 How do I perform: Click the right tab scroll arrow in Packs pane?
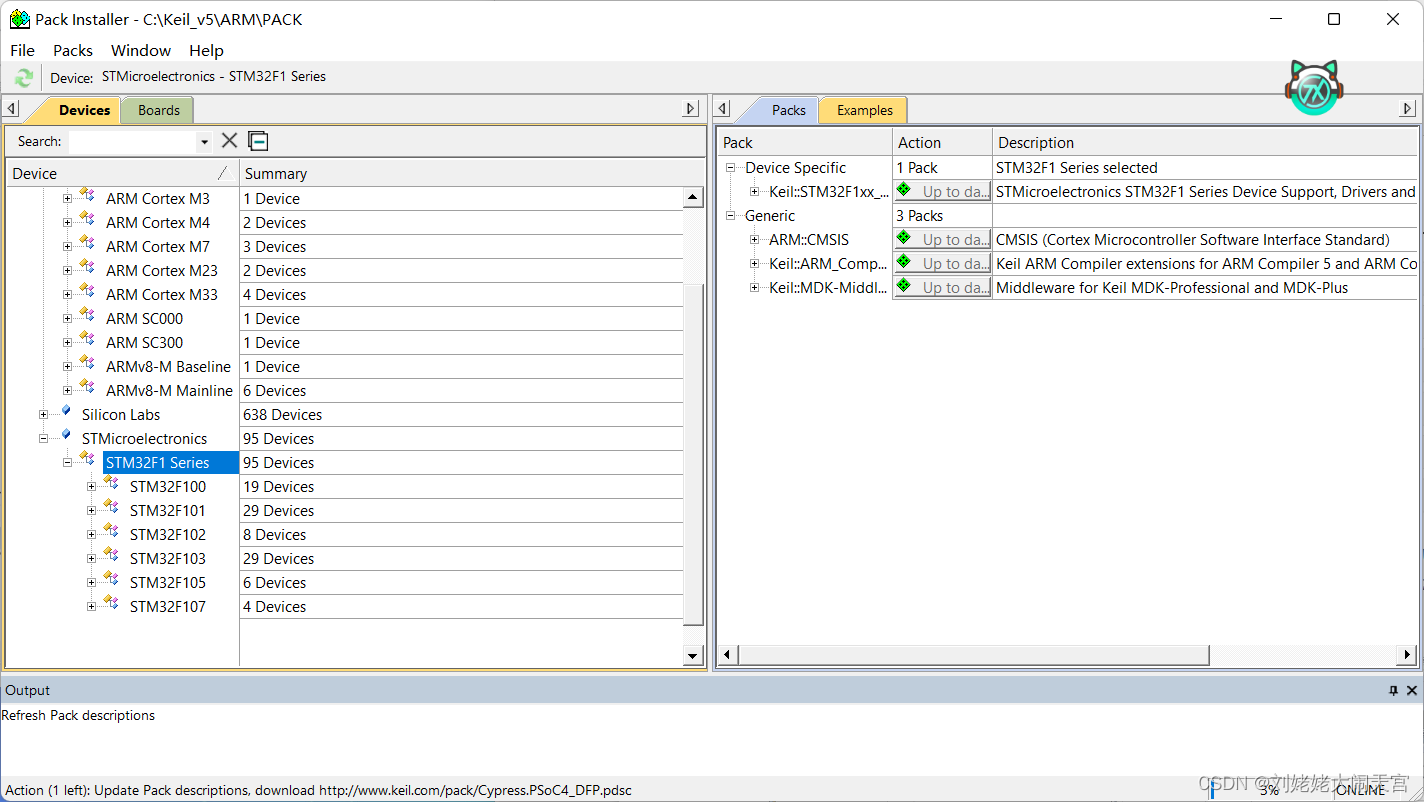click(x=1408, y=109)
